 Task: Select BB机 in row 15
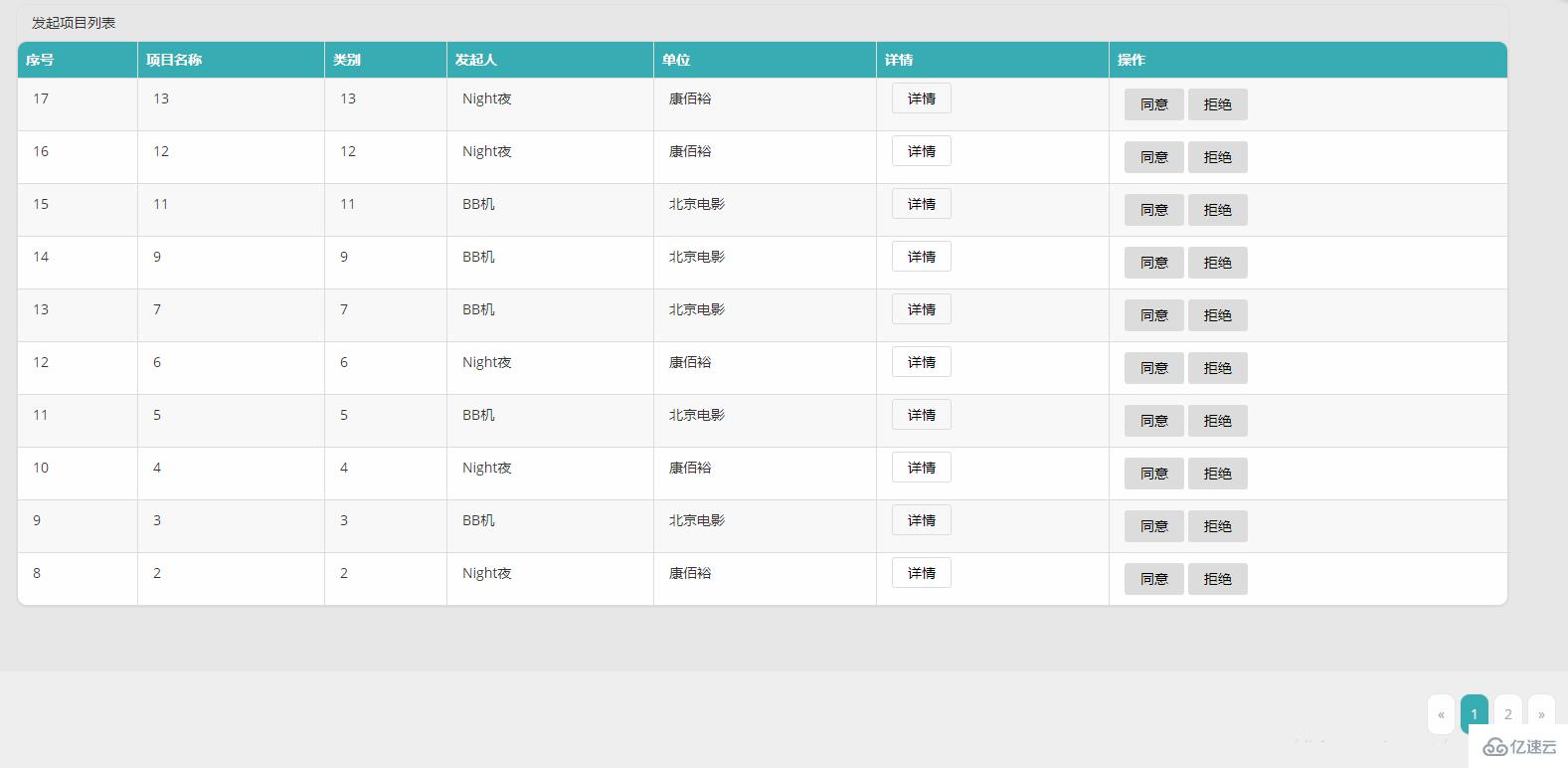(x=478, y=204)
